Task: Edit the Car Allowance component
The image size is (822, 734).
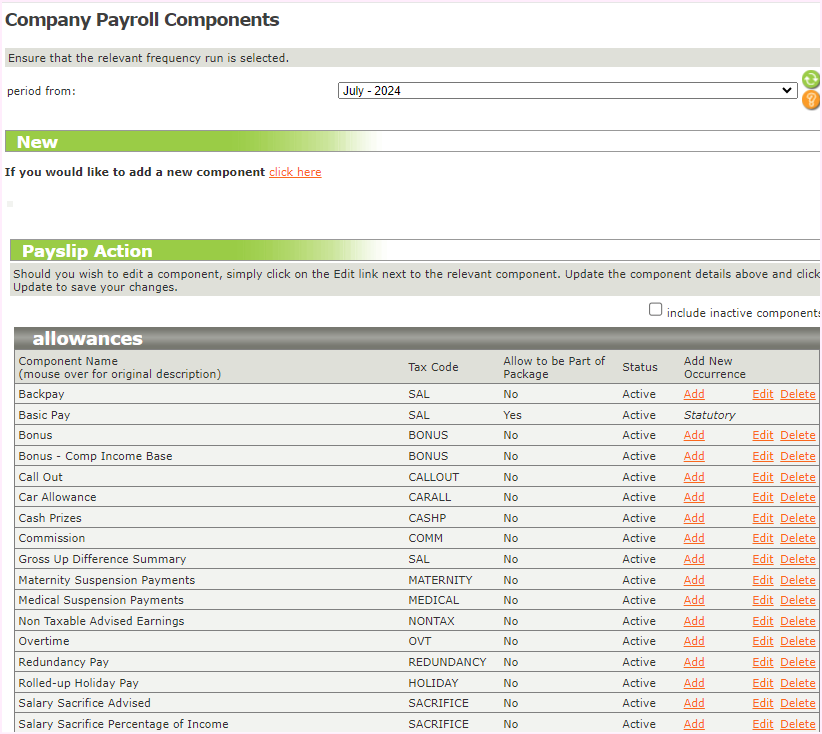Action: coord(762,497)
